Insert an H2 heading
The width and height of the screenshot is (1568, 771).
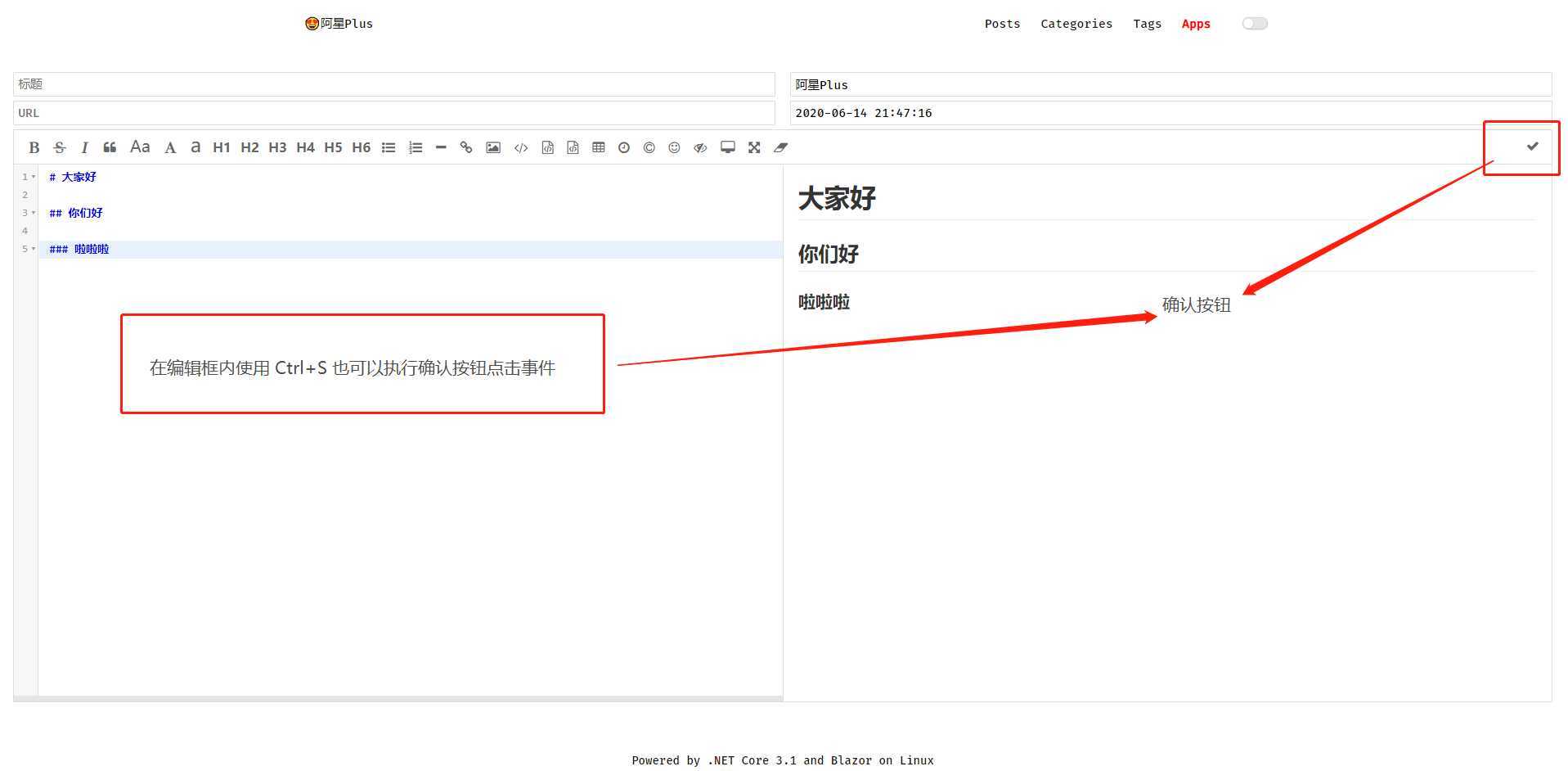249,147
